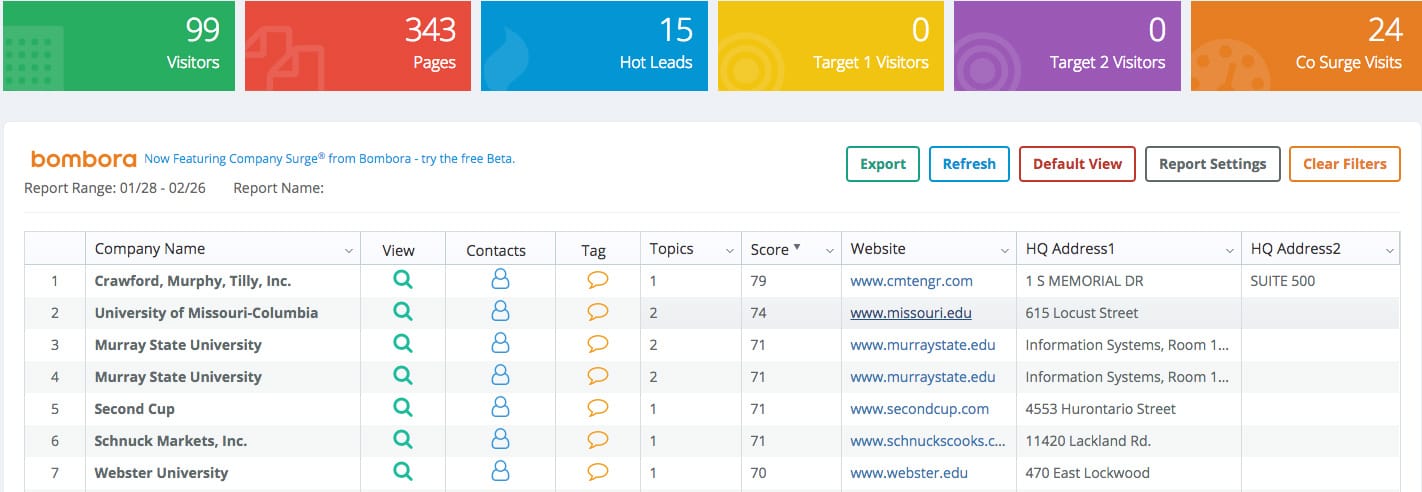Tag Schnuck Markets, Inc. with the speech bubble
1422x492 pixels.
[598, 441]
